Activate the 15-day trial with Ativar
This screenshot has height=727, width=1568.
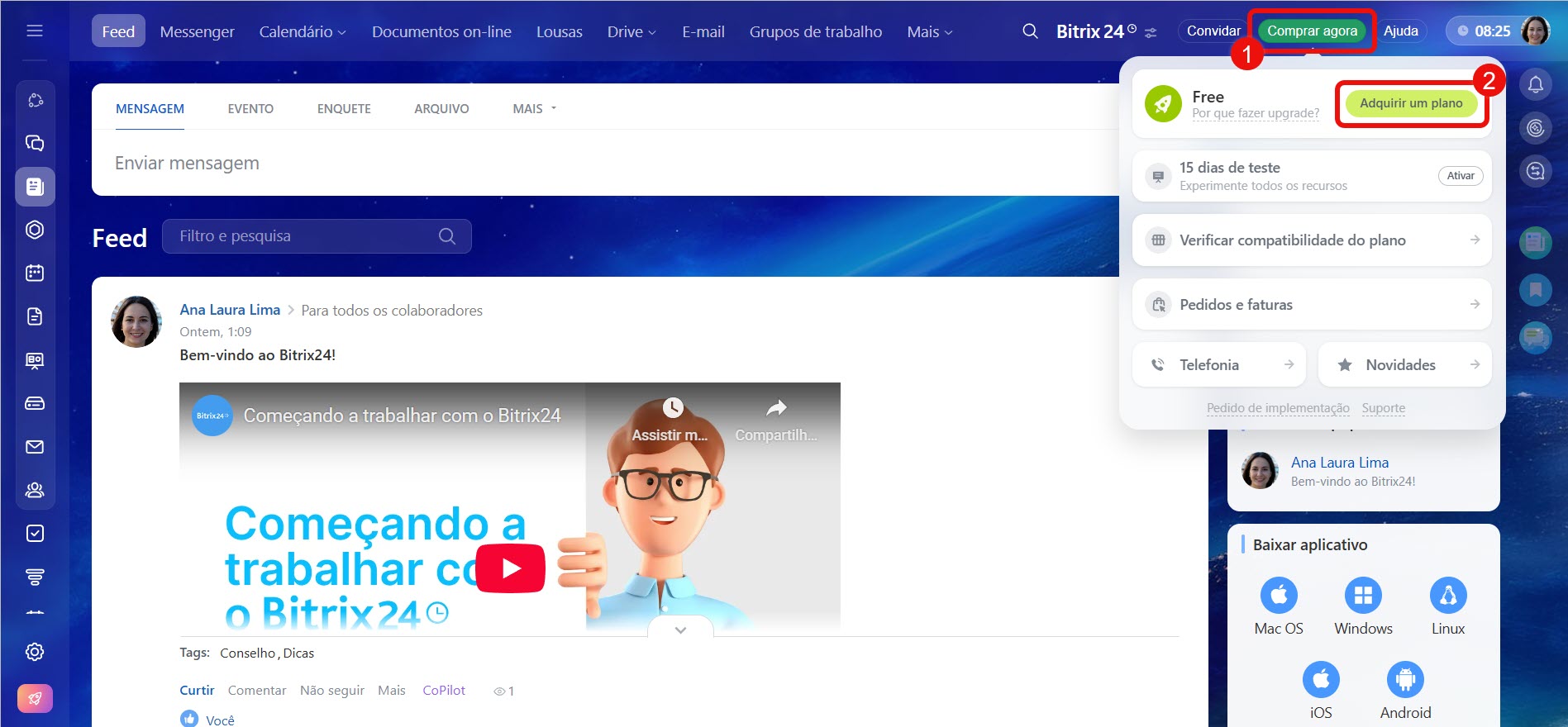coord(1461,176)
